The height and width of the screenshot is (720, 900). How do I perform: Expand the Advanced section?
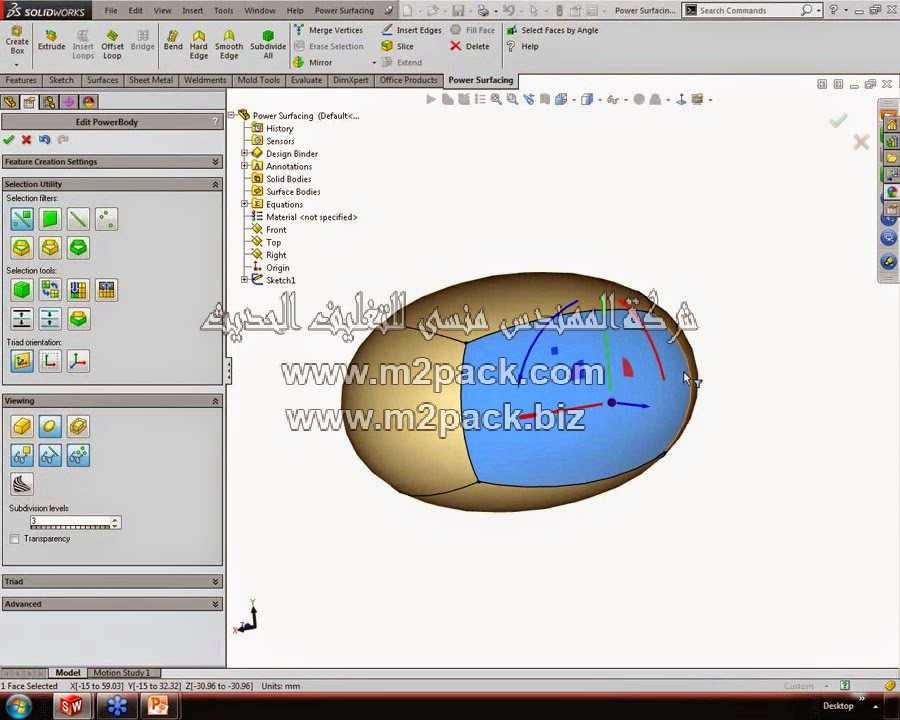[x=215, y=604]
